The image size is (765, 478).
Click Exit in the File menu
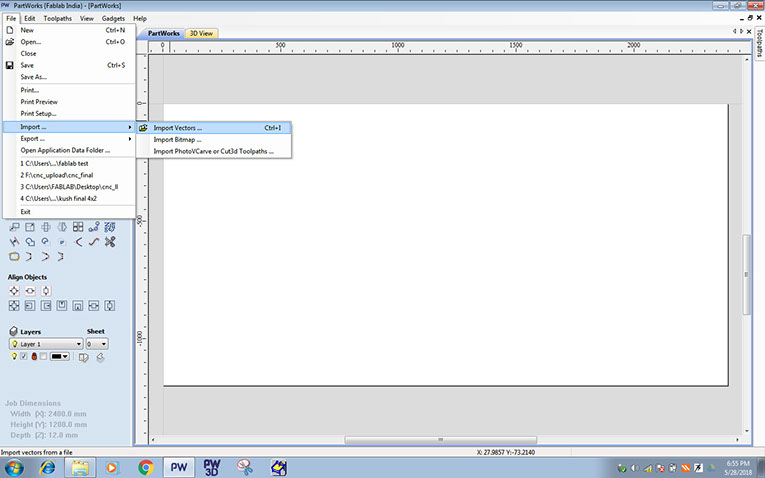tap(69, 212)
